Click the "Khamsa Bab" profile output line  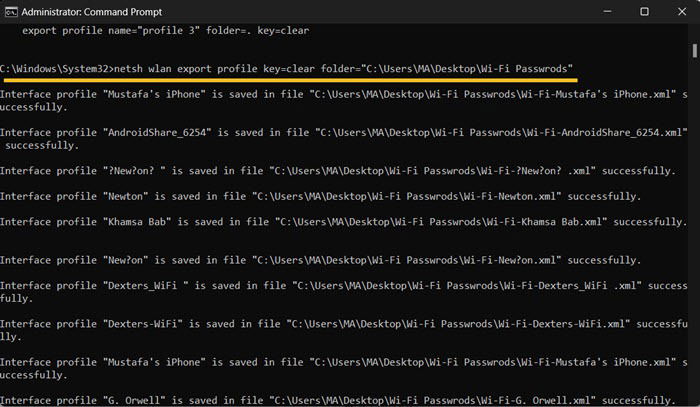pyautogui.click(x=343, y=222)
